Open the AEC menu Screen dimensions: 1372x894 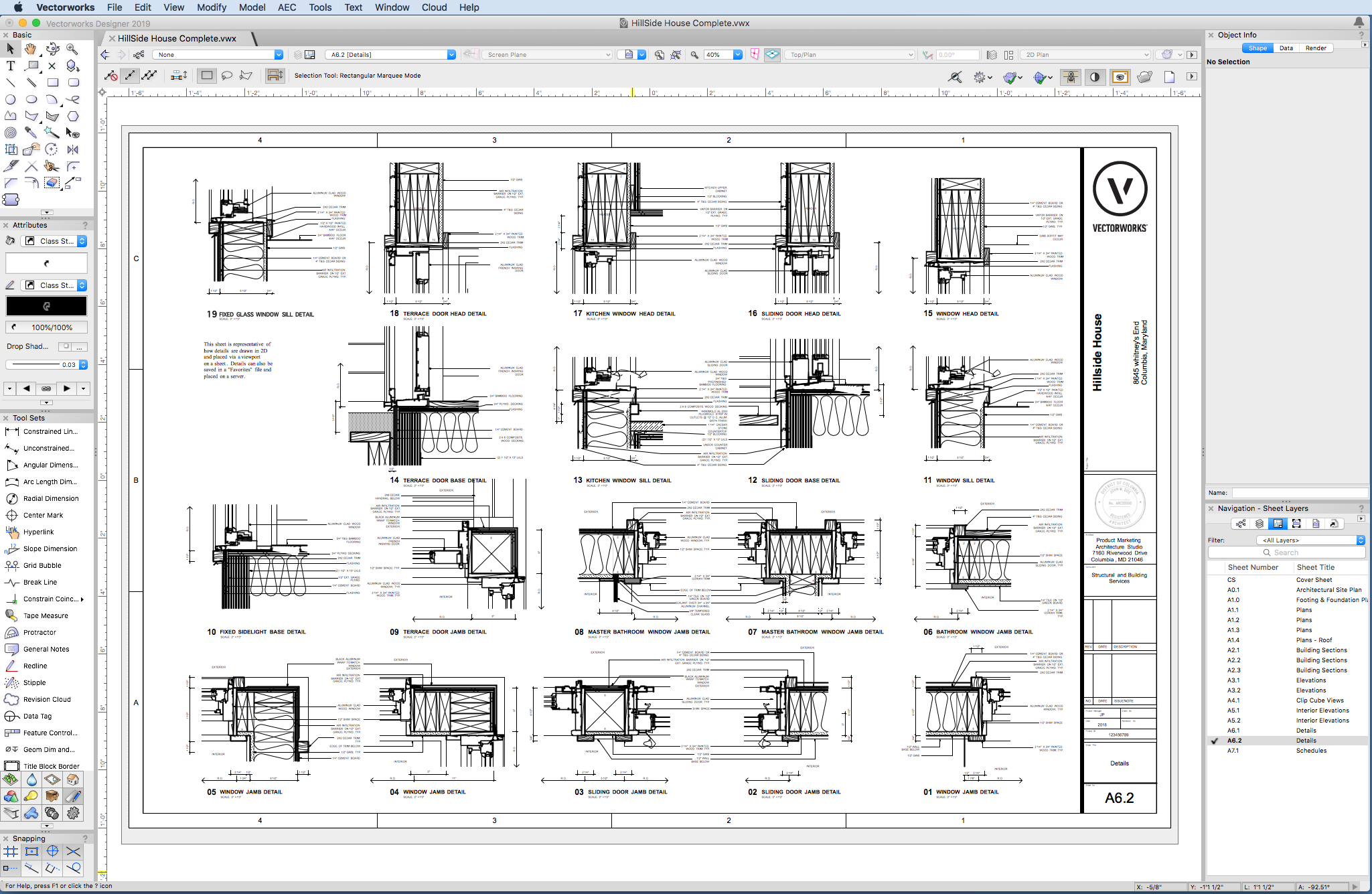point(287,7)
